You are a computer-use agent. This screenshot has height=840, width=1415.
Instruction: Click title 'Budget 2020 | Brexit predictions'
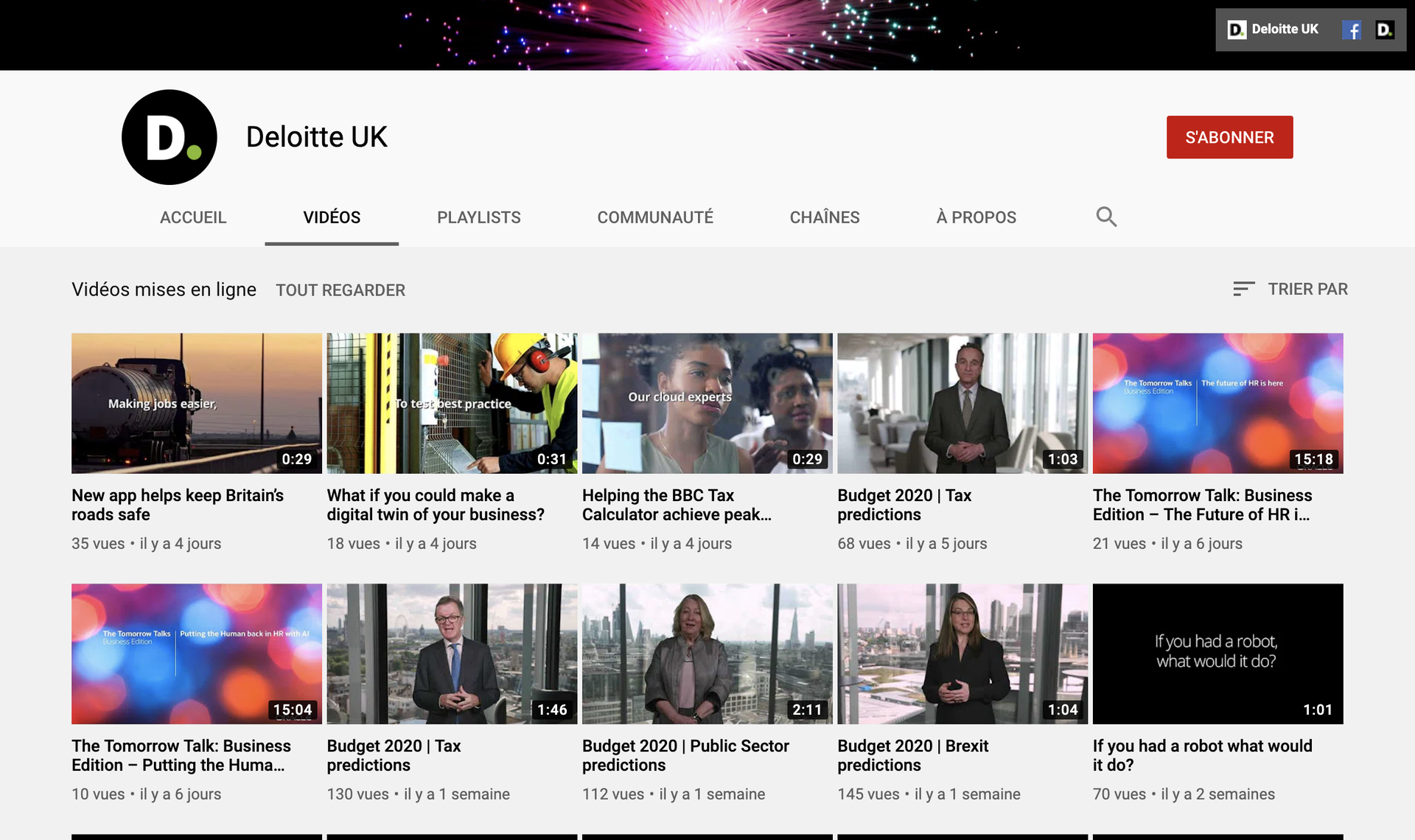pos(912,755)
